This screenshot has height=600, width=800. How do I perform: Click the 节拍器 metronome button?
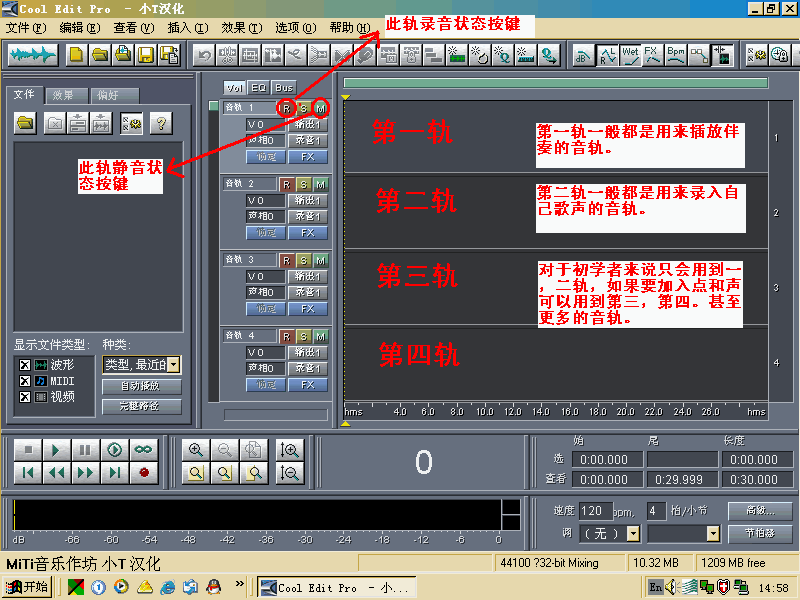click(760, 534)
